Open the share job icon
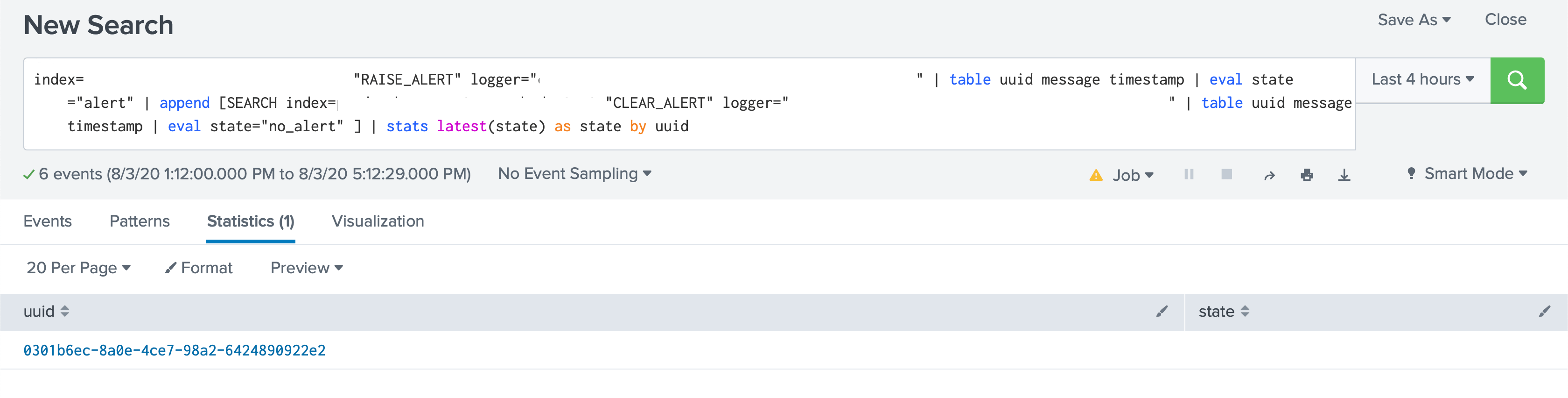The height and width of the screenshot is (398, 1568). pyautogui.click(x=1268, y=174)
